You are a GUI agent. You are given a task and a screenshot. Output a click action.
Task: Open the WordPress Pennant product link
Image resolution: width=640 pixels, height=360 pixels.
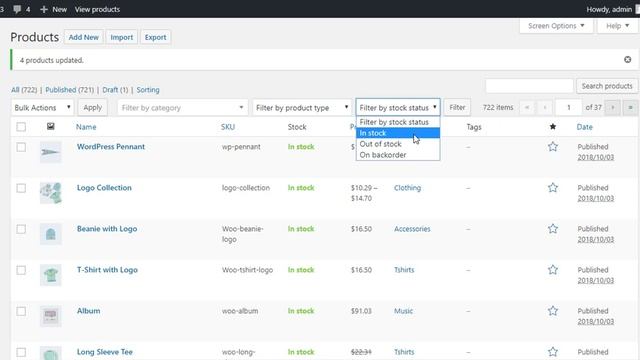[x=111, y=147]
